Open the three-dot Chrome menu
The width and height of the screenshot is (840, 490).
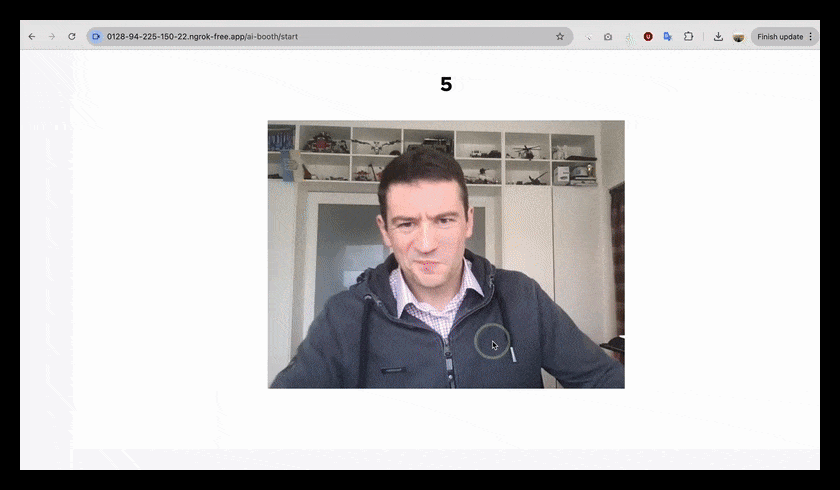pos(811,36)
